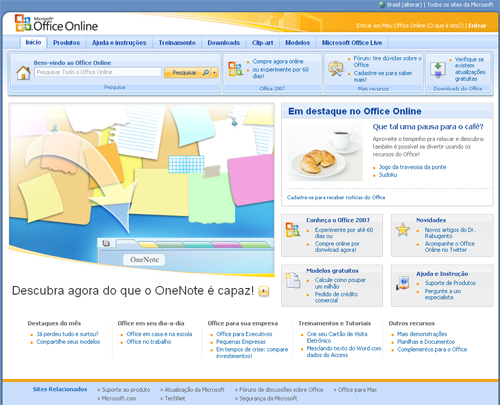
Task: Click the tools icon in Mais recursos
Action: pos(336,68)
